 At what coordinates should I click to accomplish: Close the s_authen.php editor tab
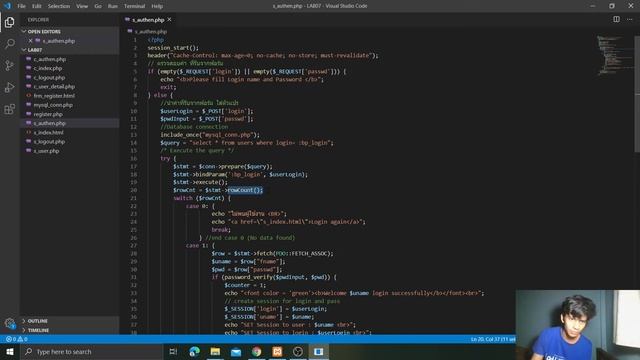click(x=169, y=20)
